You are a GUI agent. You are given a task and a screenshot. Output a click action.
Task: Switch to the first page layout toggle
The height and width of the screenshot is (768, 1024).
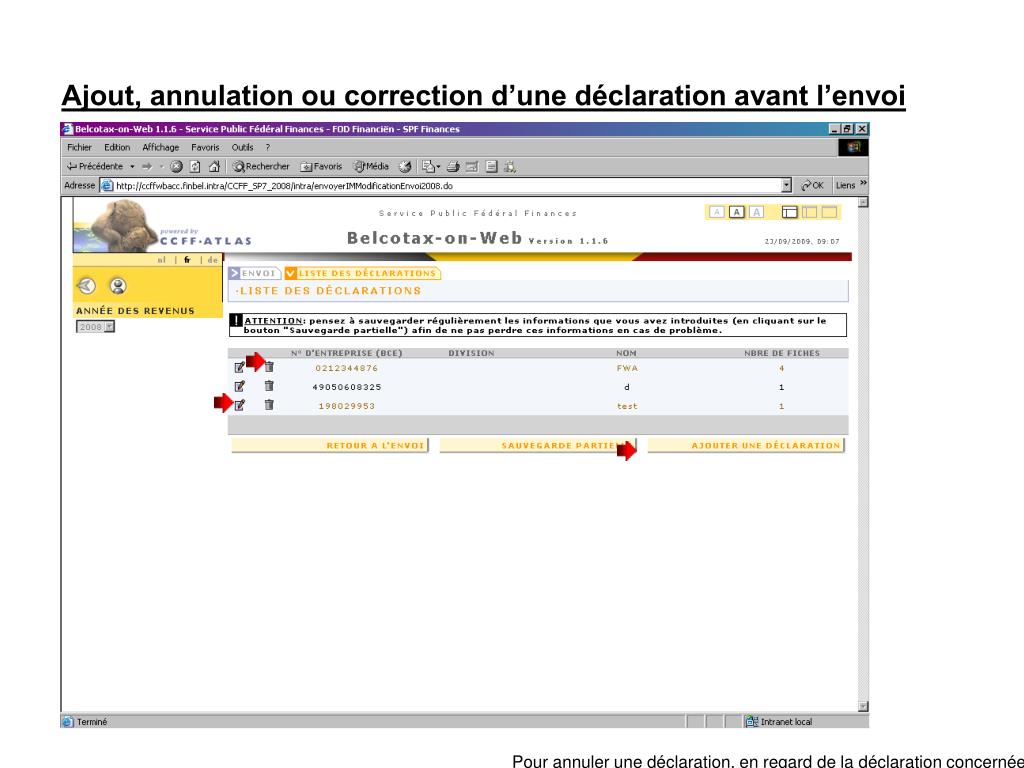point(790,212)
